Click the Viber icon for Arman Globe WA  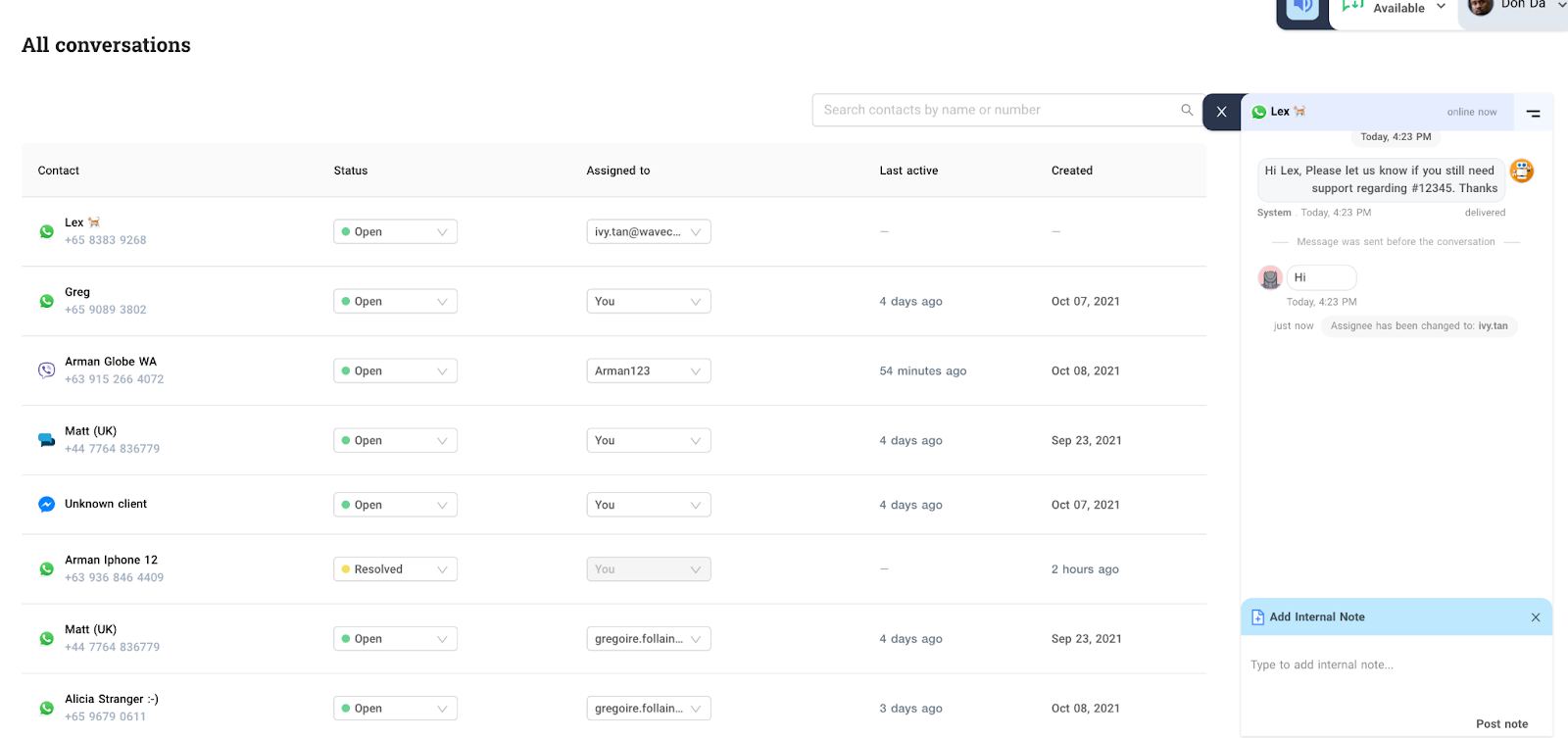tap(46, 370)
